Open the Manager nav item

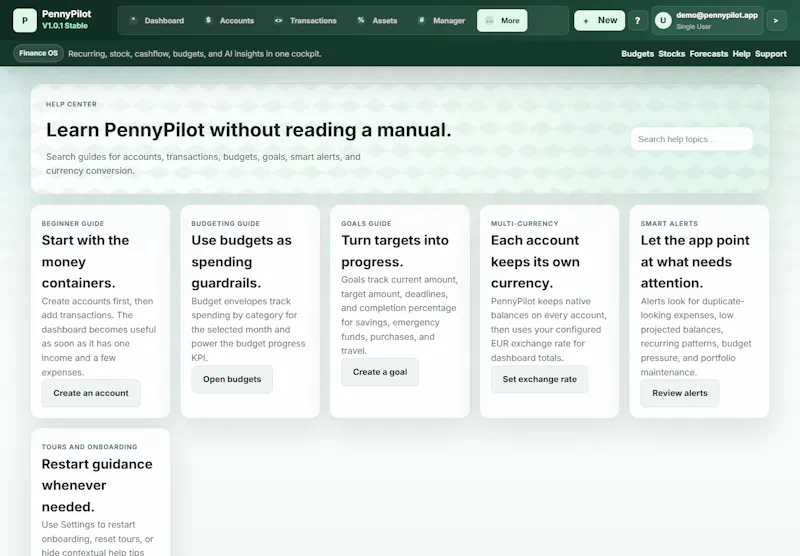442,20
